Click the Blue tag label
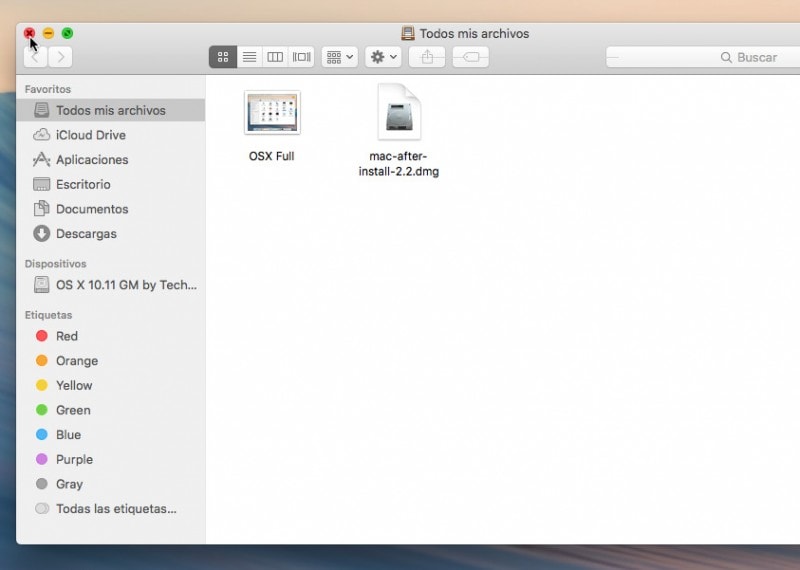 pyautogui.click(x=68, y=435)
